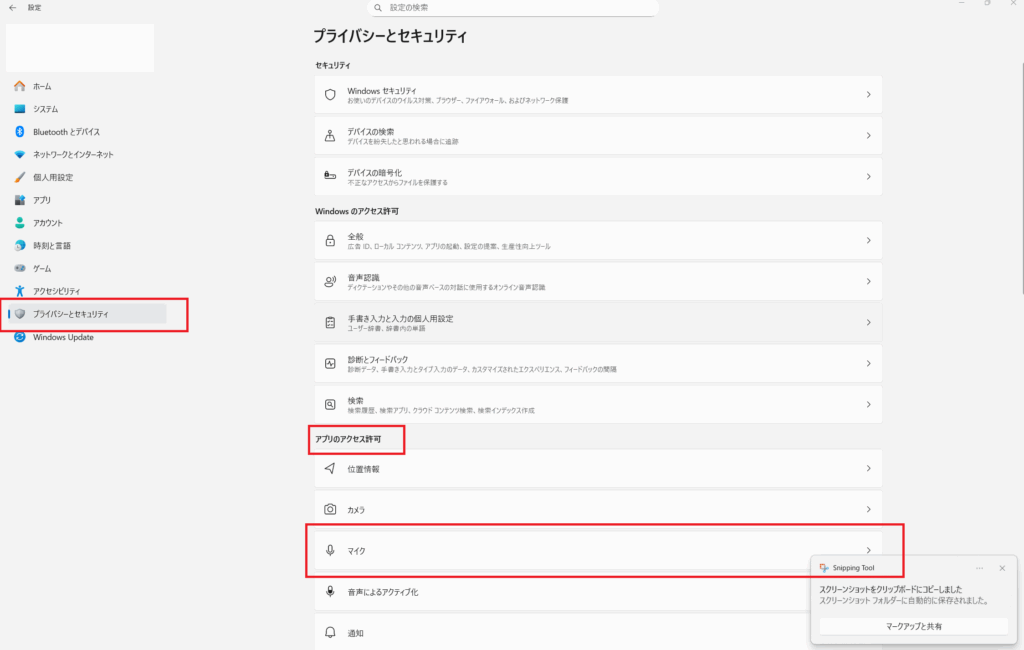Click the 診断とフィードバック chart icon

[x=330, y=363]
